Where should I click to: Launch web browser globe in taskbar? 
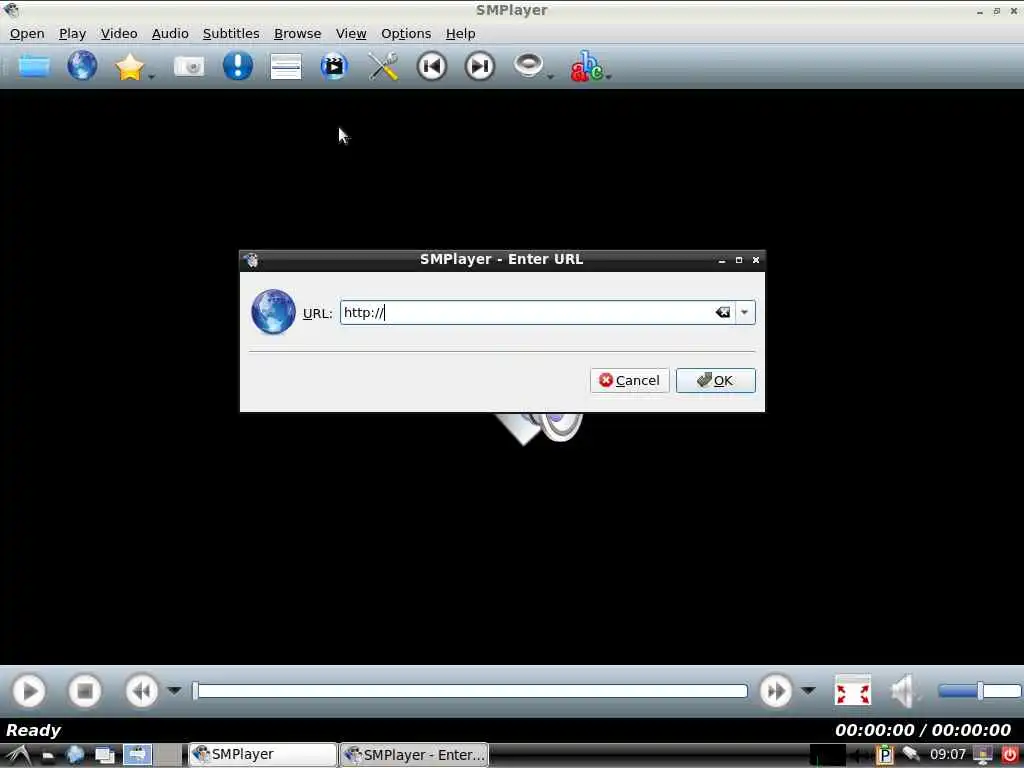click(75, 755)
